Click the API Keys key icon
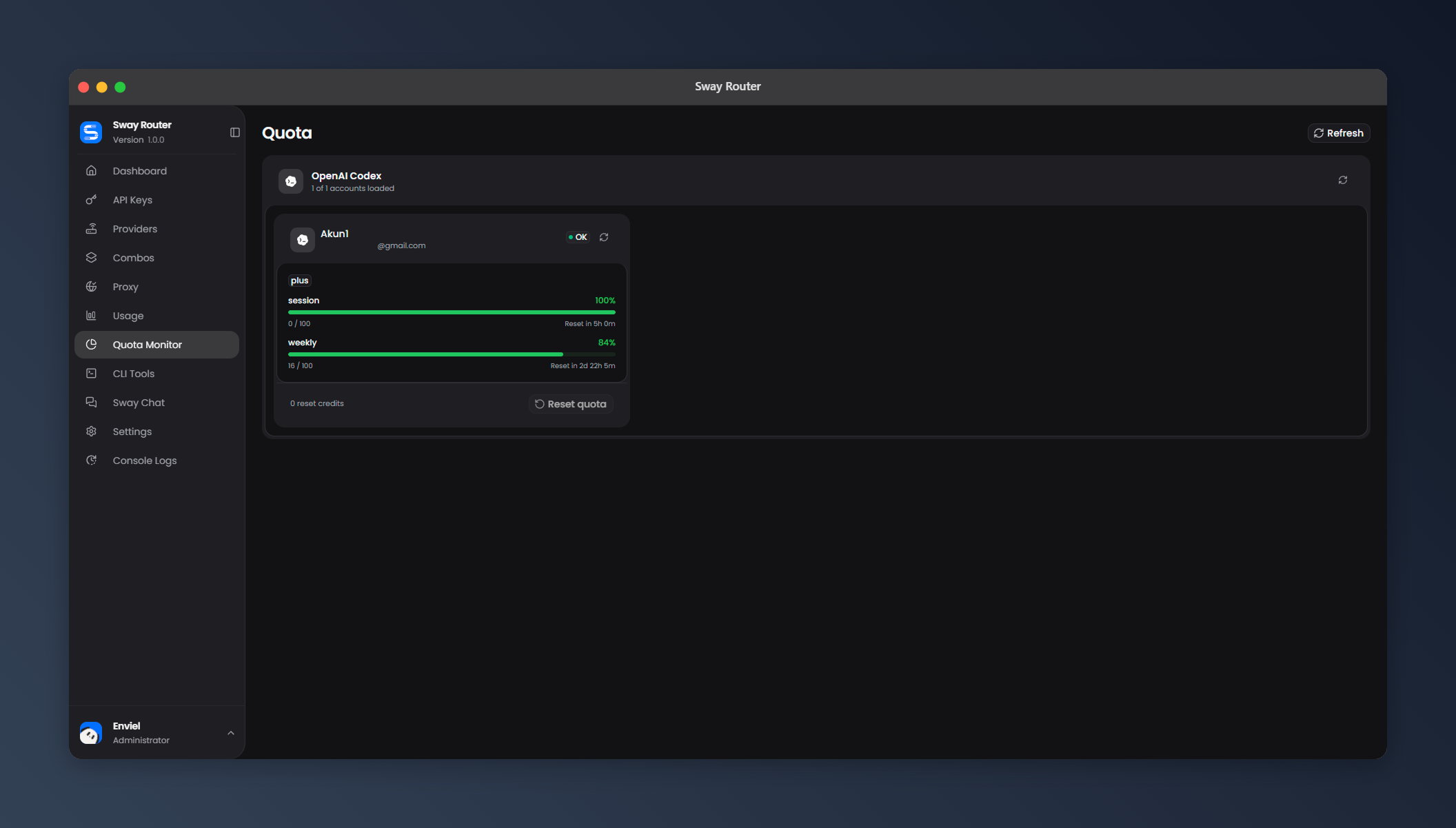This screenshot has height=828, width=1456. [91, 199]
